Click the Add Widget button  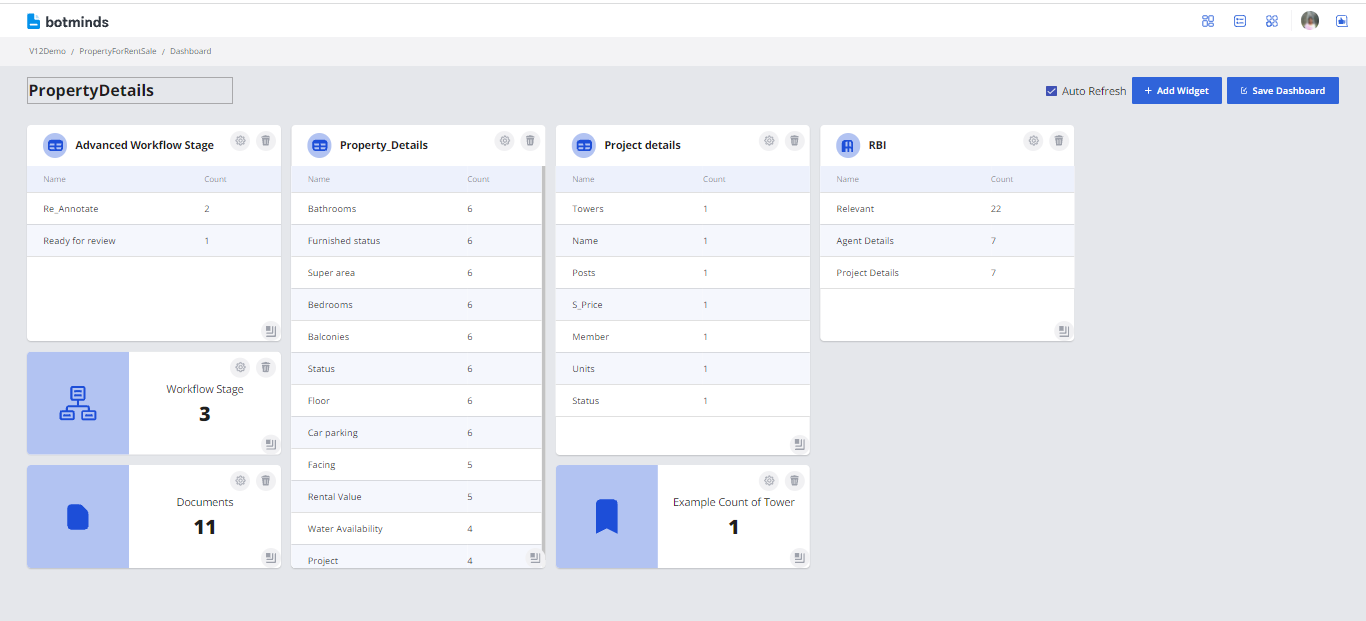(1176, 91)
